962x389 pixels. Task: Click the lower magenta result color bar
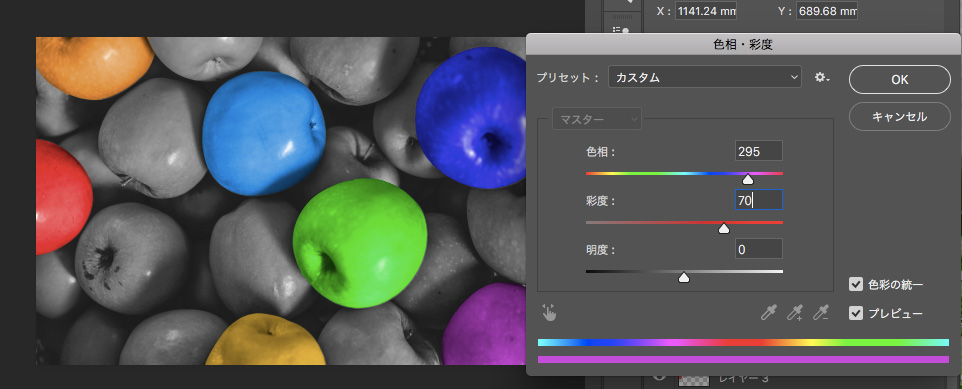pyautogui.click(x=743, y=360)
